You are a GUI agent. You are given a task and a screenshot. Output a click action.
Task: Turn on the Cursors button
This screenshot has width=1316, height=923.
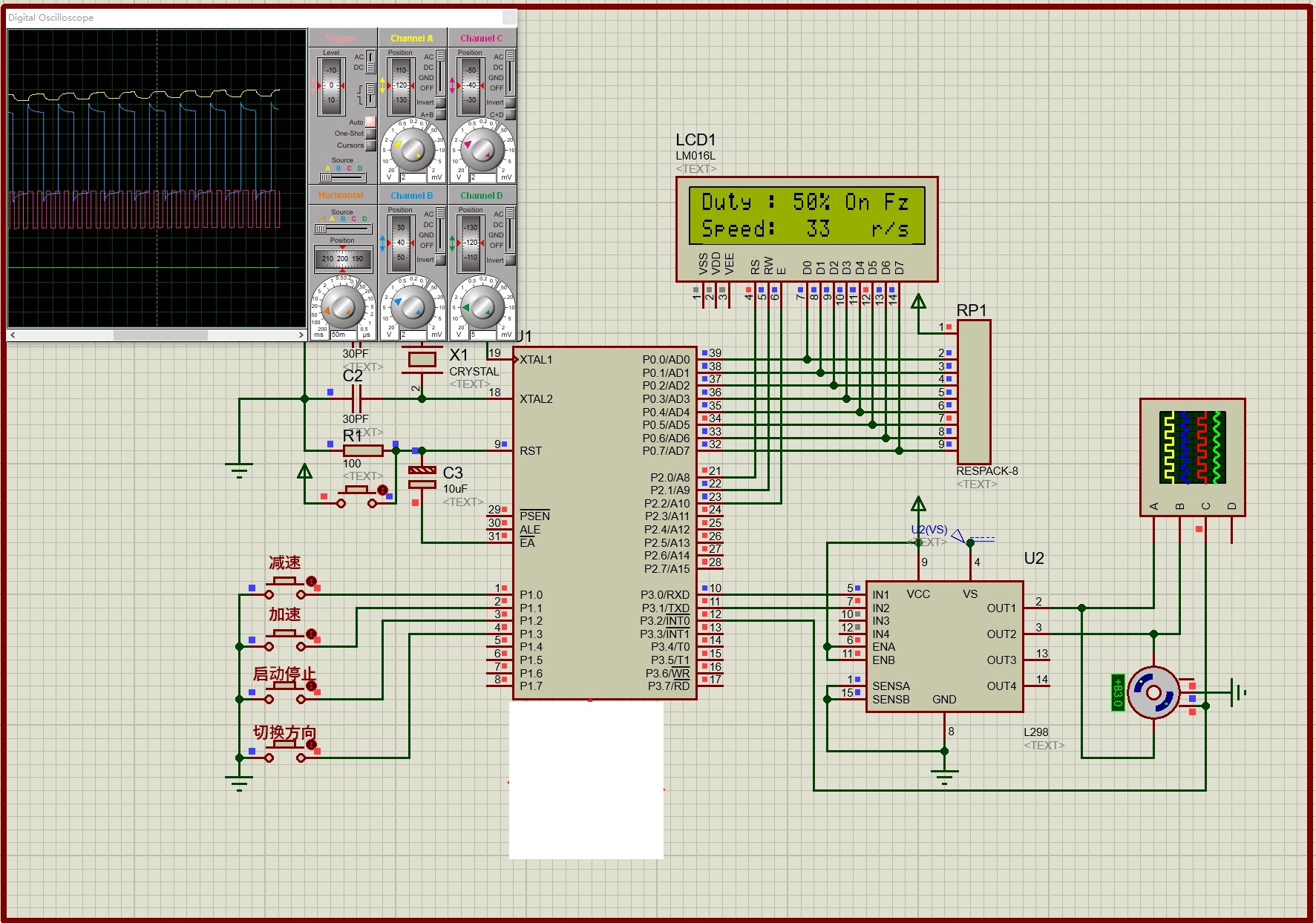pos(370,145)
